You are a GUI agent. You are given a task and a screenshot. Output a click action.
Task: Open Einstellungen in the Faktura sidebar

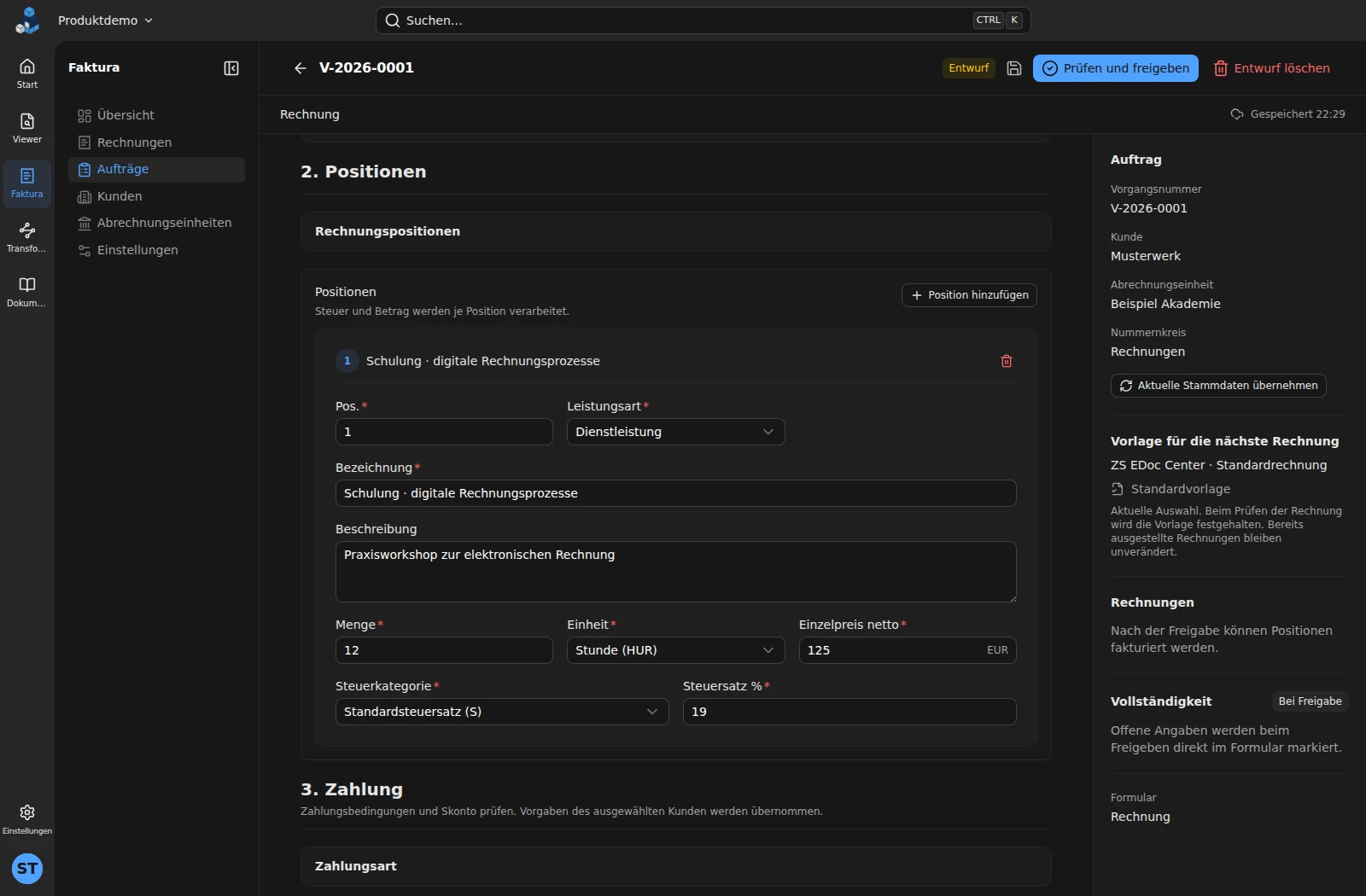[156, 250]
